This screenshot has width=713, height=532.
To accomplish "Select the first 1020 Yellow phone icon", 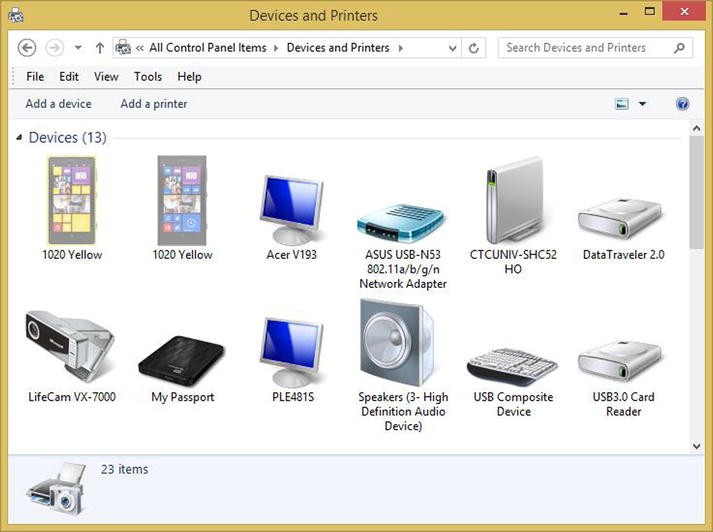I will point(72,200).
